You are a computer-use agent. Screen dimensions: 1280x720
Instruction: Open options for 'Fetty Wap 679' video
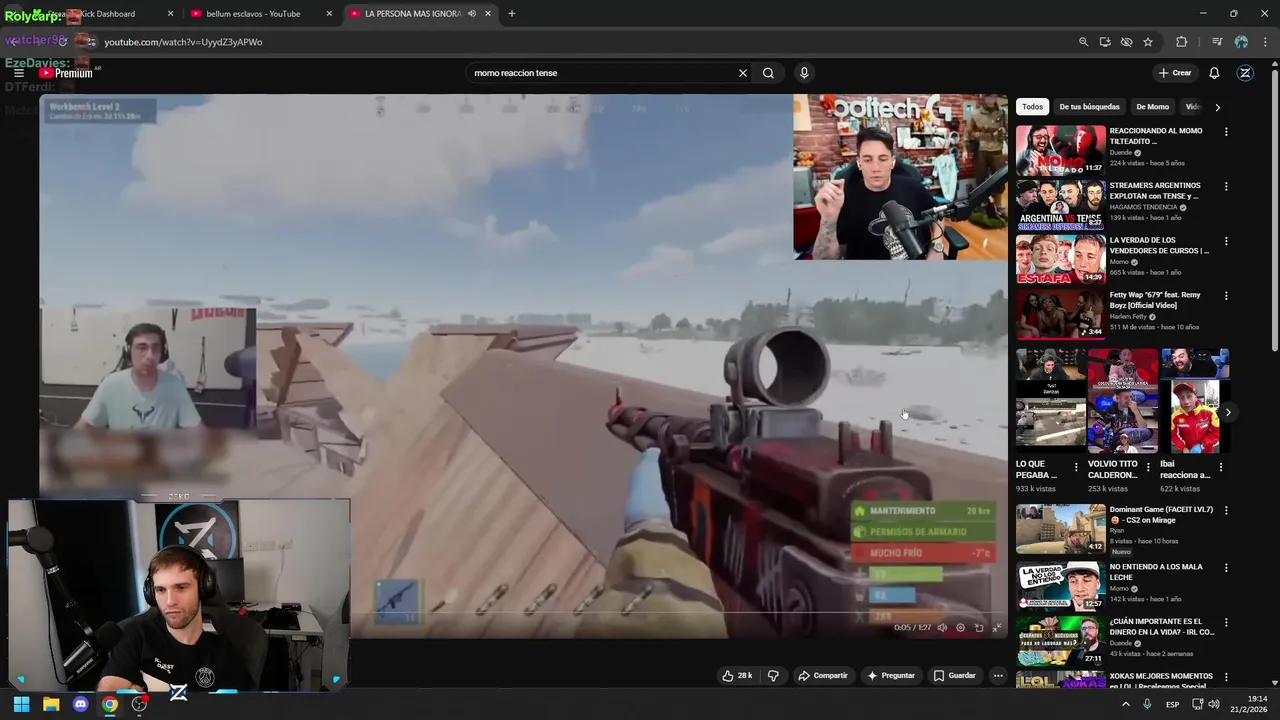click(1226, 296)
